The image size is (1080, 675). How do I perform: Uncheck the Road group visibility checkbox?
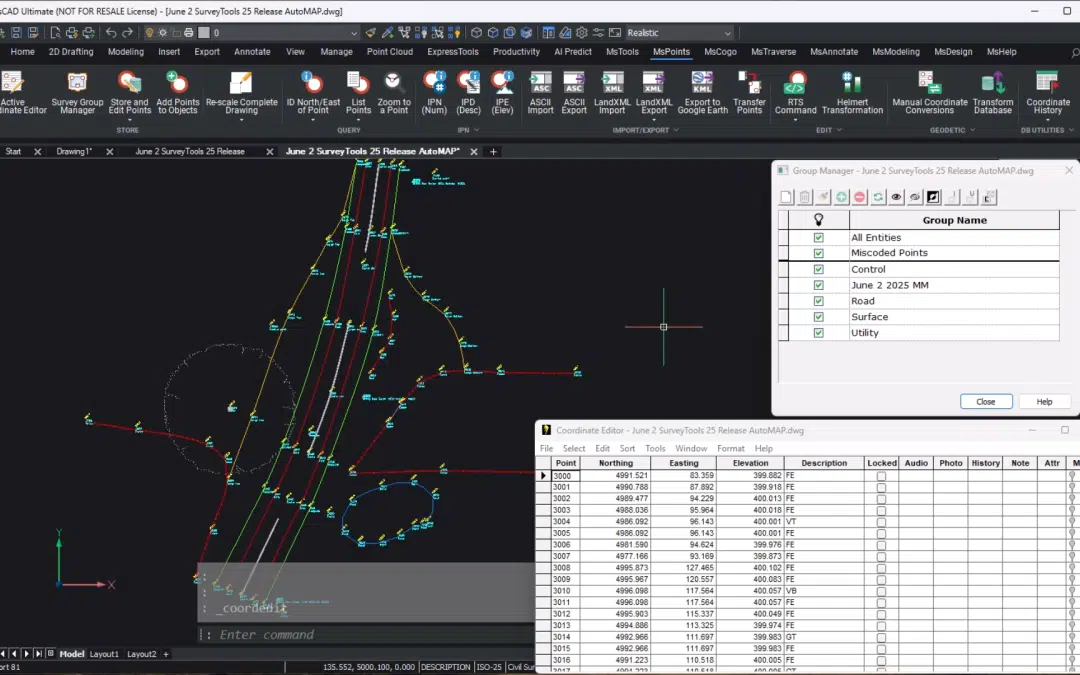[x=819, y=301]
